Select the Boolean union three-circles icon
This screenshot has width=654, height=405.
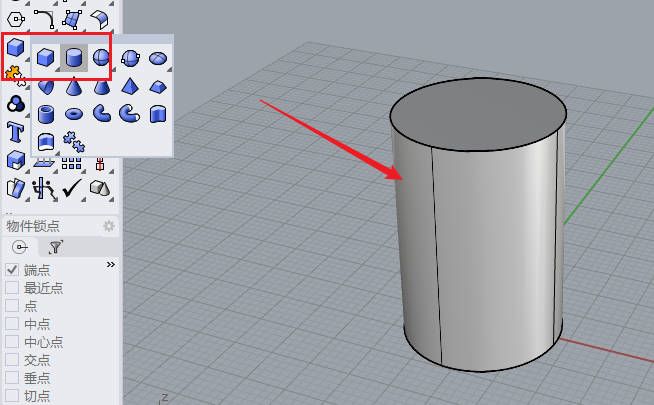tap(16, 103)
